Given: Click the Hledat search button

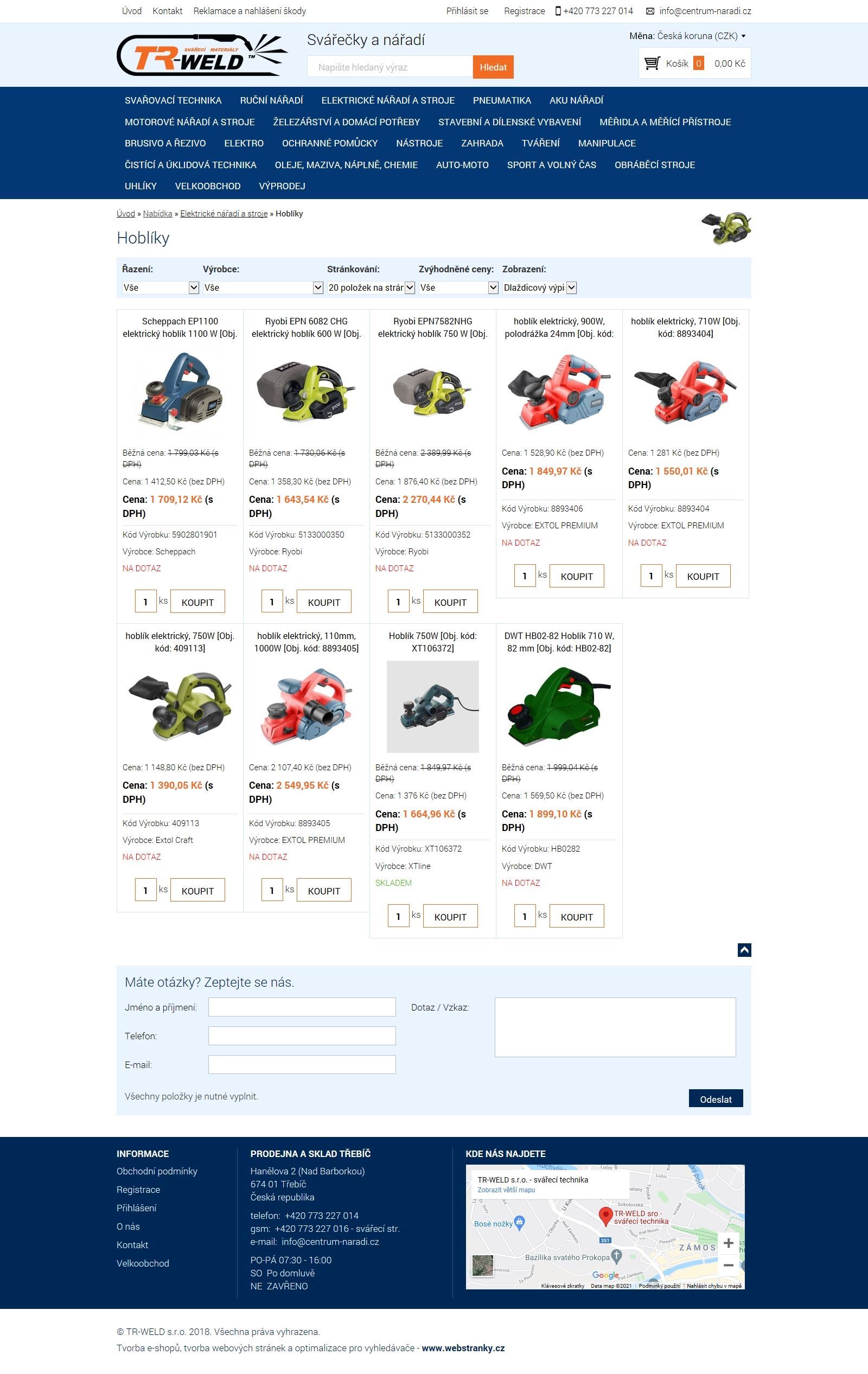Looking at the screenshot, I should pos(493,67).
